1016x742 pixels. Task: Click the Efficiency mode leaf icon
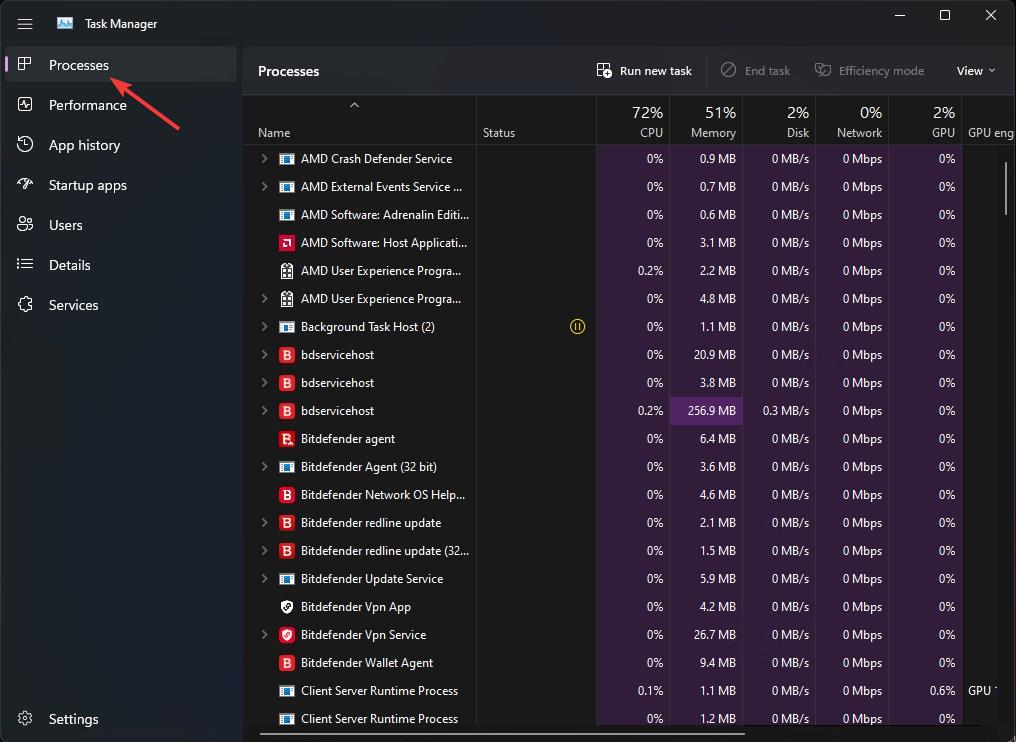tap(823, 70)
